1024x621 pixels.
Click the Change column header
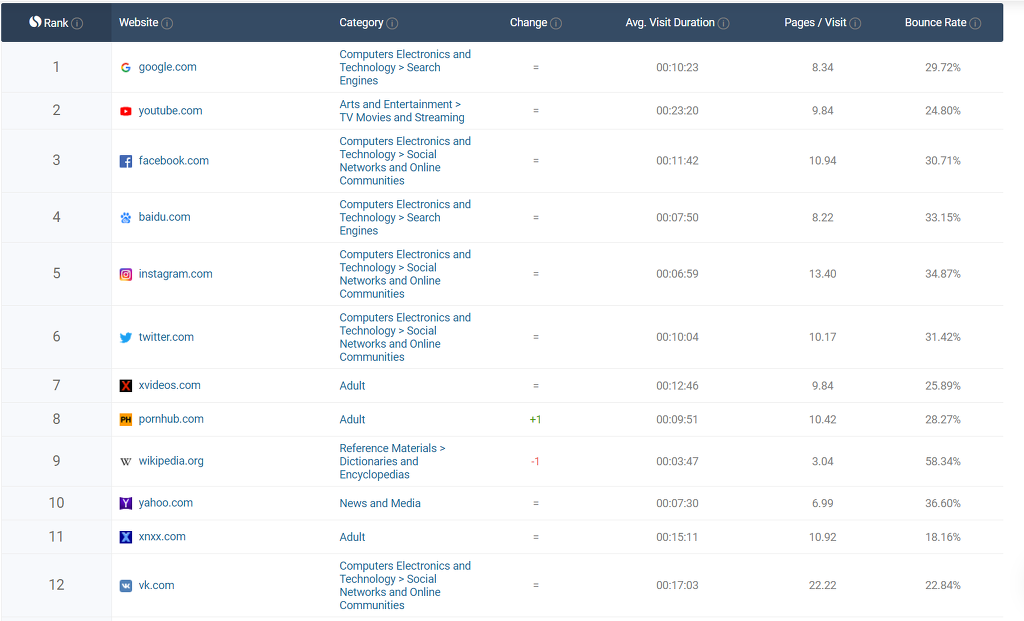(x=528, y=22)
